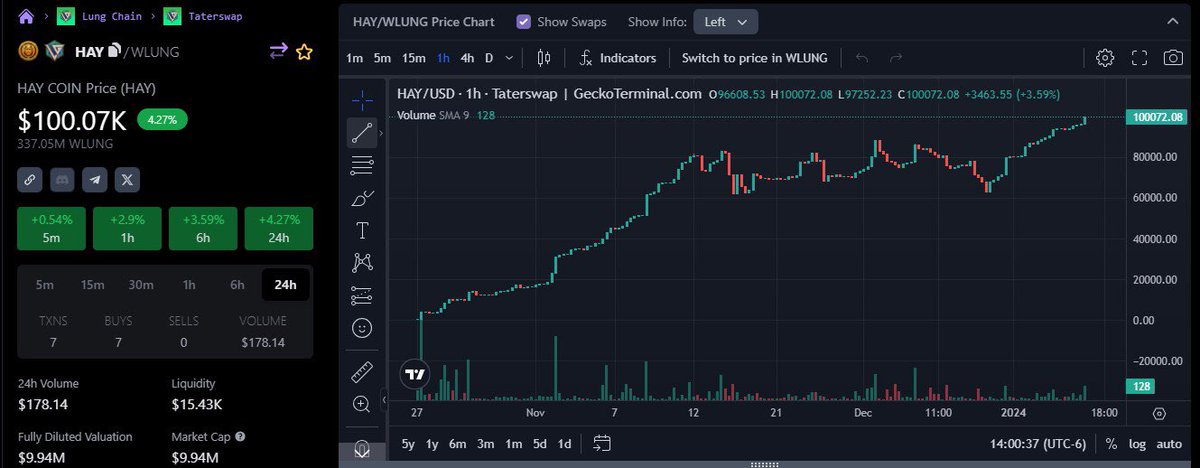Image resolution: width=1200 pixels, height=468 pixels.
Task: Redo last chart action
Action: pos(896,58)
